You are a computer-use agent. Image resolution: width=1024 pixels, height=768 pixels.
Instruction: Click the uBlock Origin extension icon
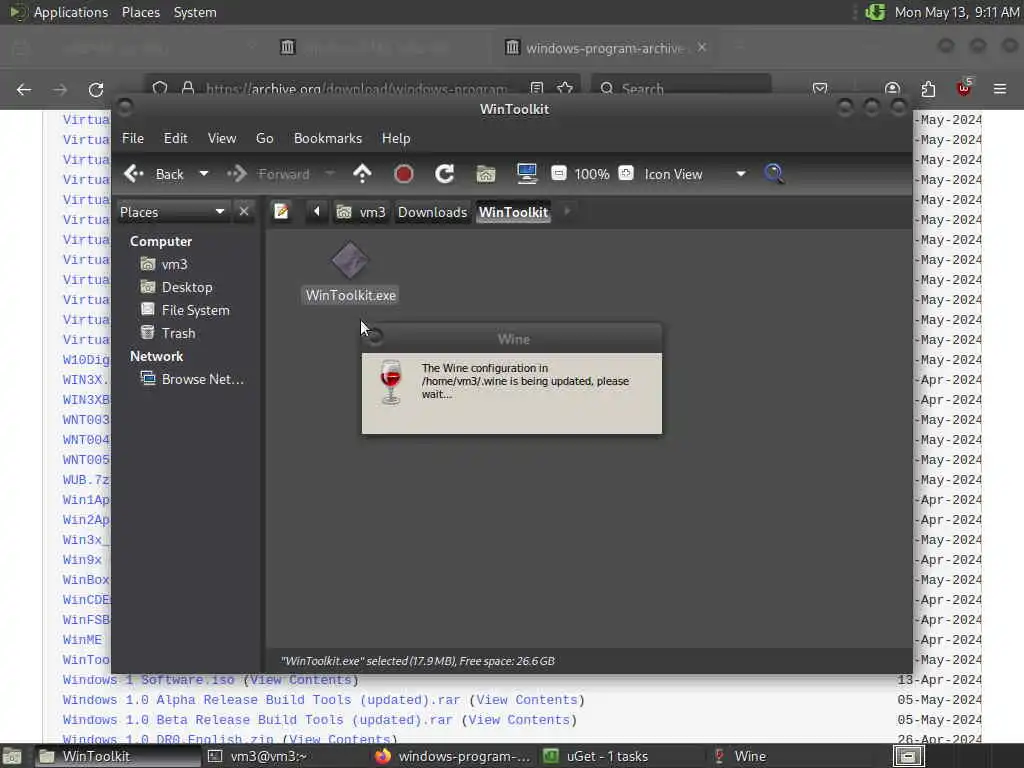click(x=964, y=89)
